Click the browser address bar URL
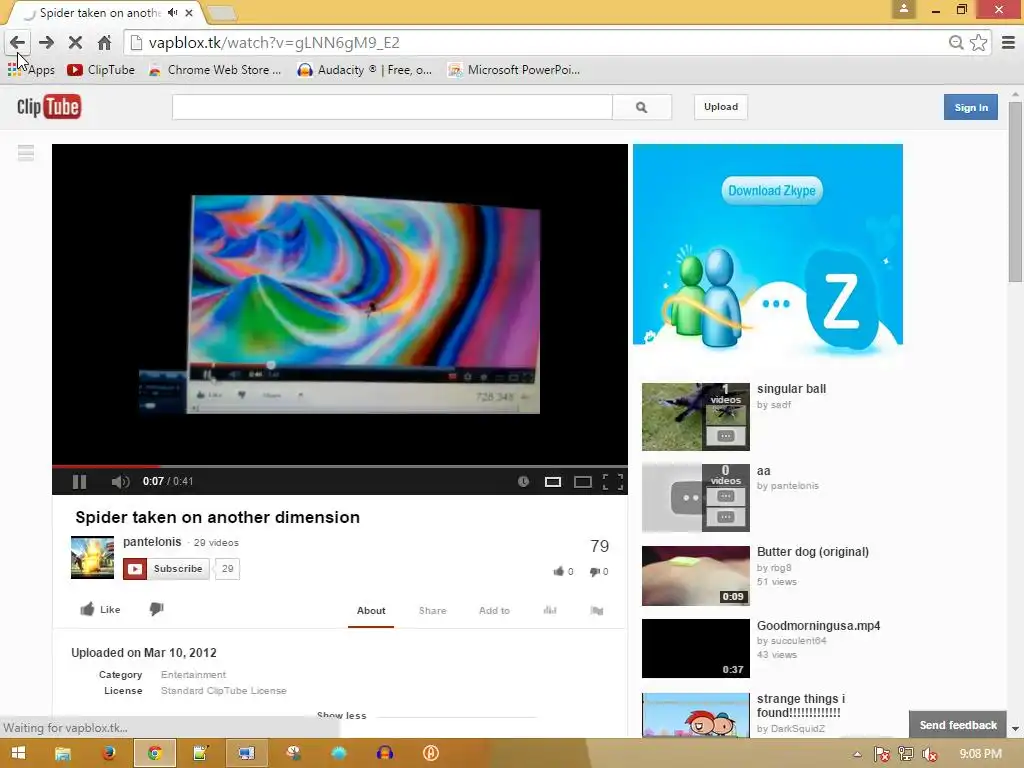 coord(274,42)
